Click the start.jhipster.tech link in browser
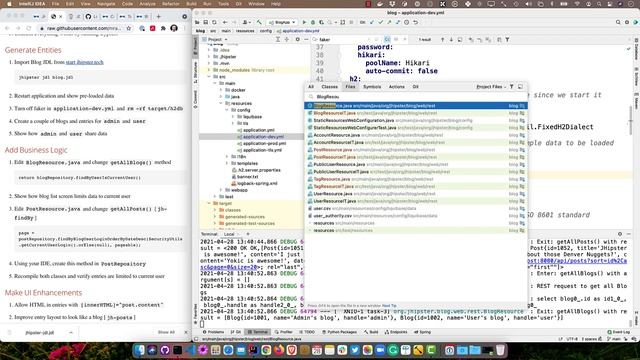 (x=84, y=62)
